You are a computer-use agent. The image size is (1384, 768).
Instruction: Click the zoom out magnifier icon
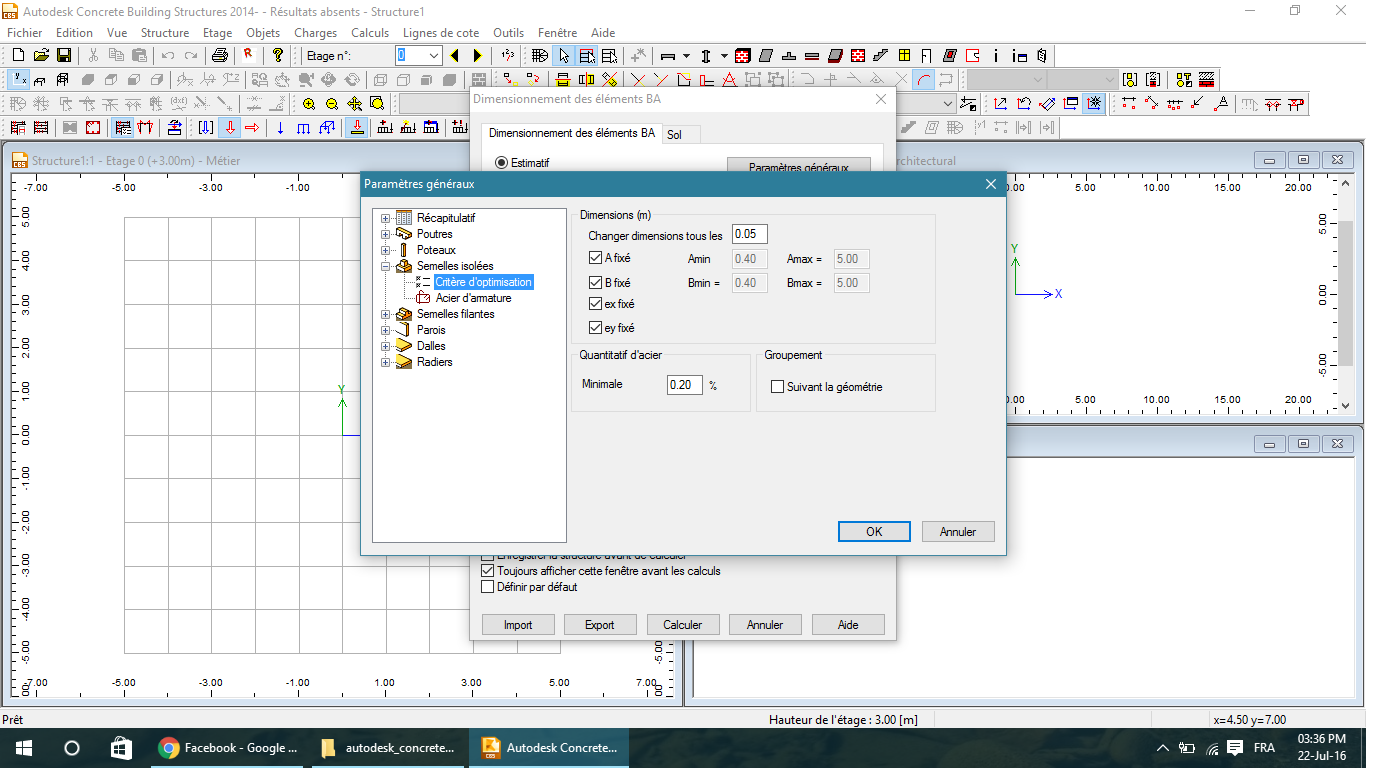click(x=331, y=103)
